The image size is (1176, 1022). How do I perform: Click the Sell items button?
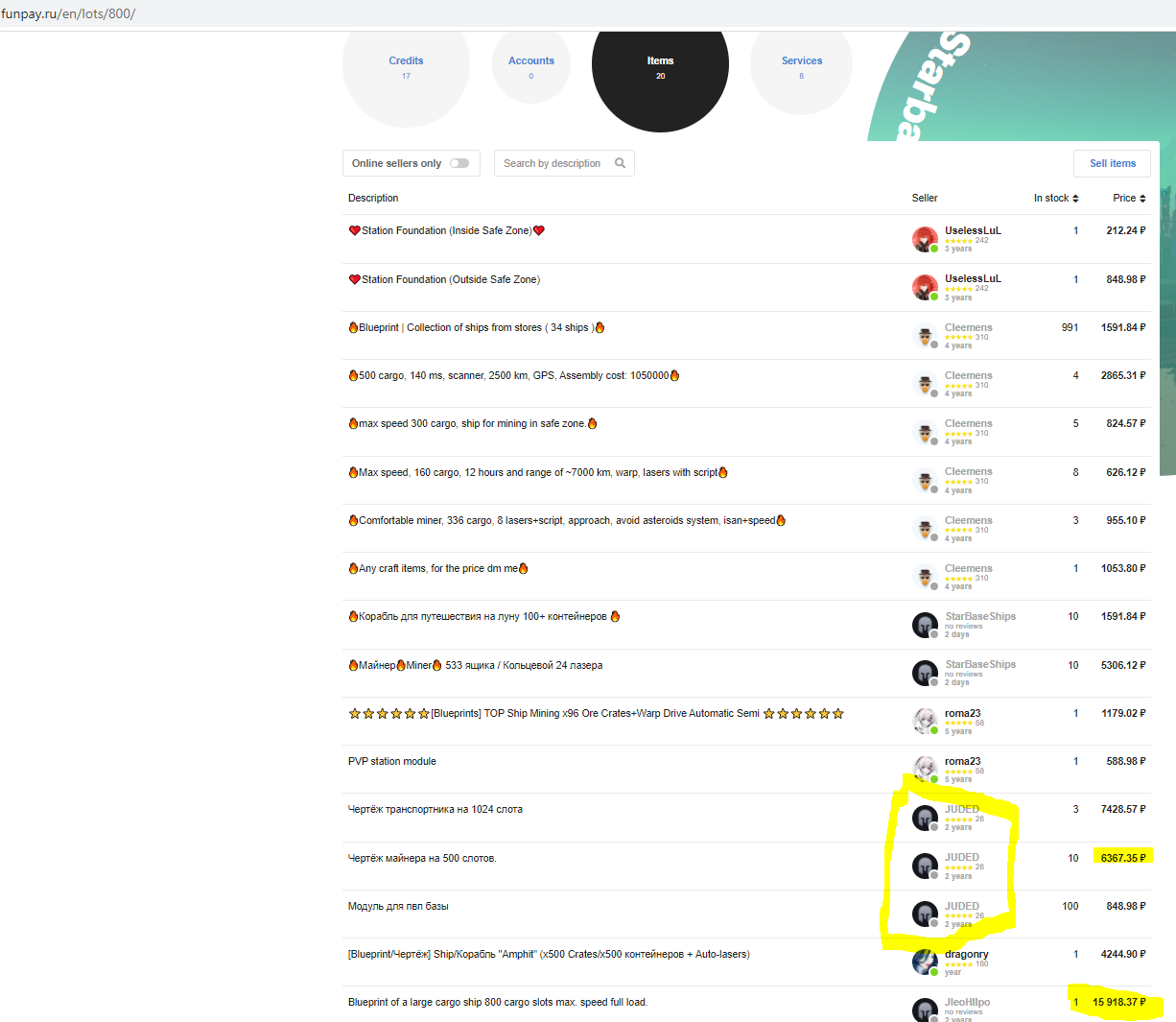[1113, 163]
